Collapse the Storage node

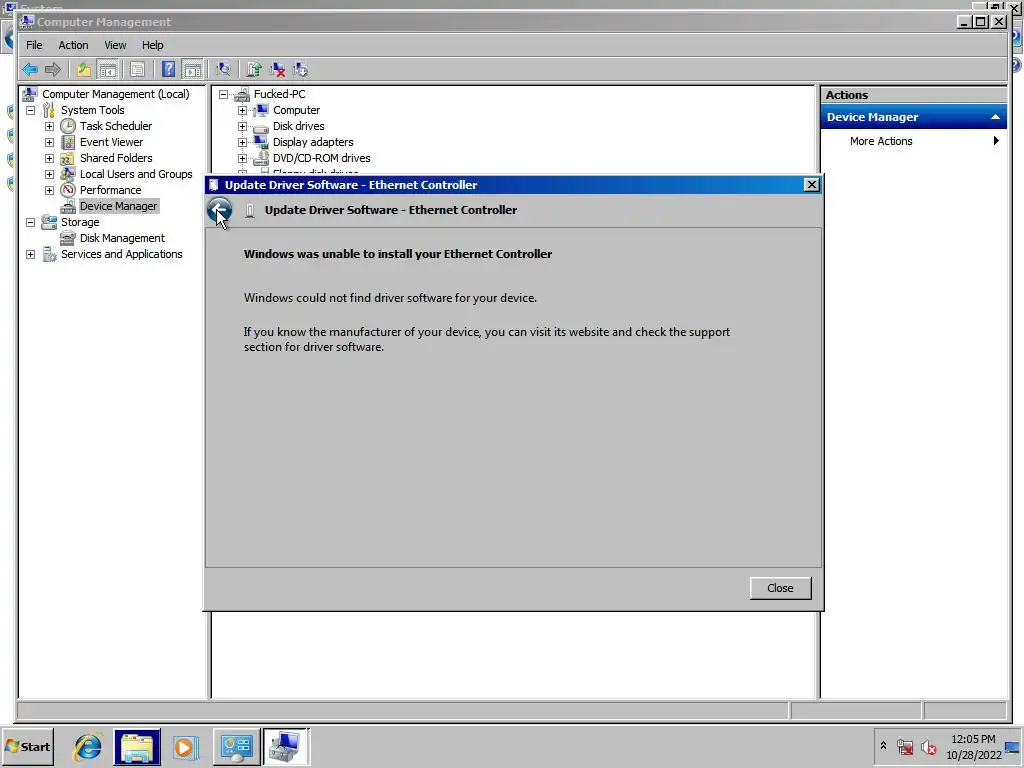point(30,222)
